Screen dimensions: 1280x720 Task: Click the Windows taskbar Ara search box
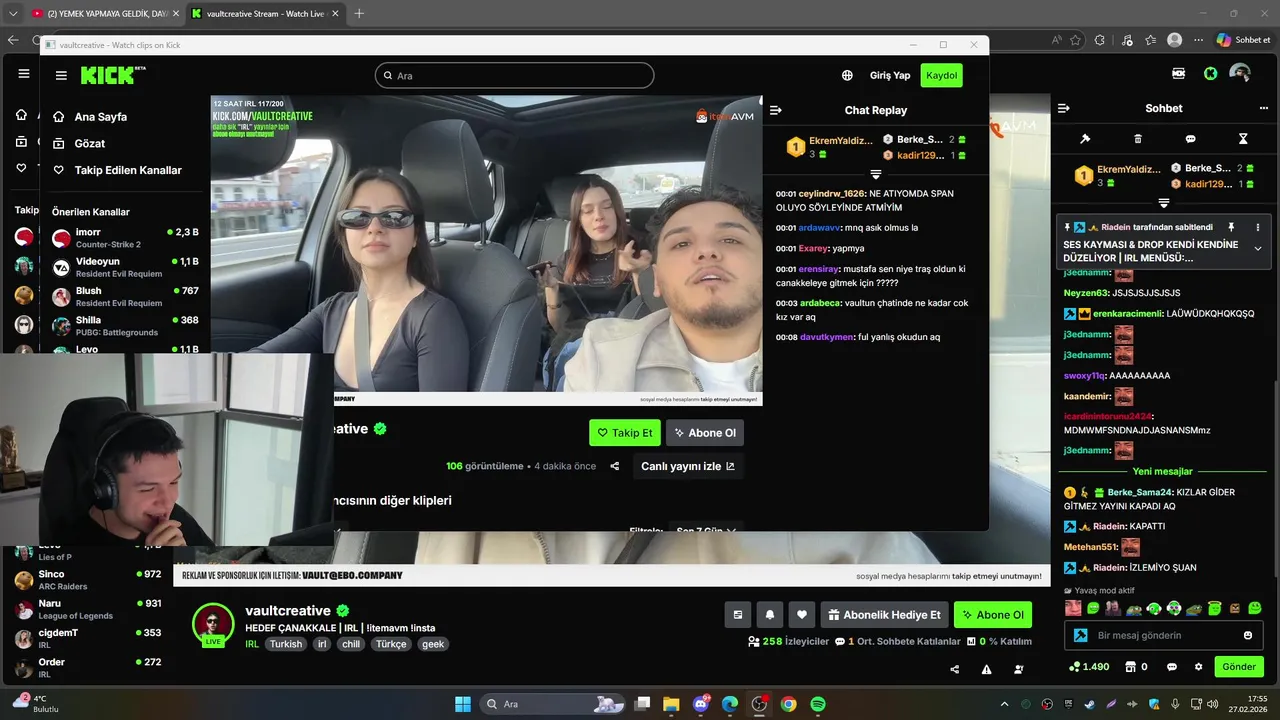tap(553, 704)
